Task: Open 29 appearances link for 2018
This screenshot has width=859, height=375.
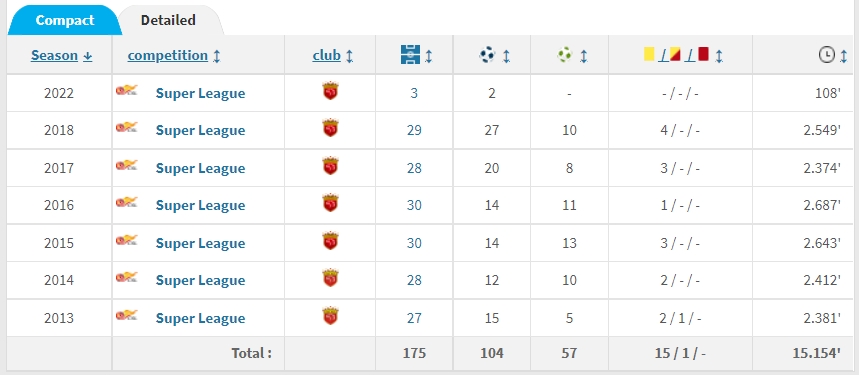Action: (414, 130)
